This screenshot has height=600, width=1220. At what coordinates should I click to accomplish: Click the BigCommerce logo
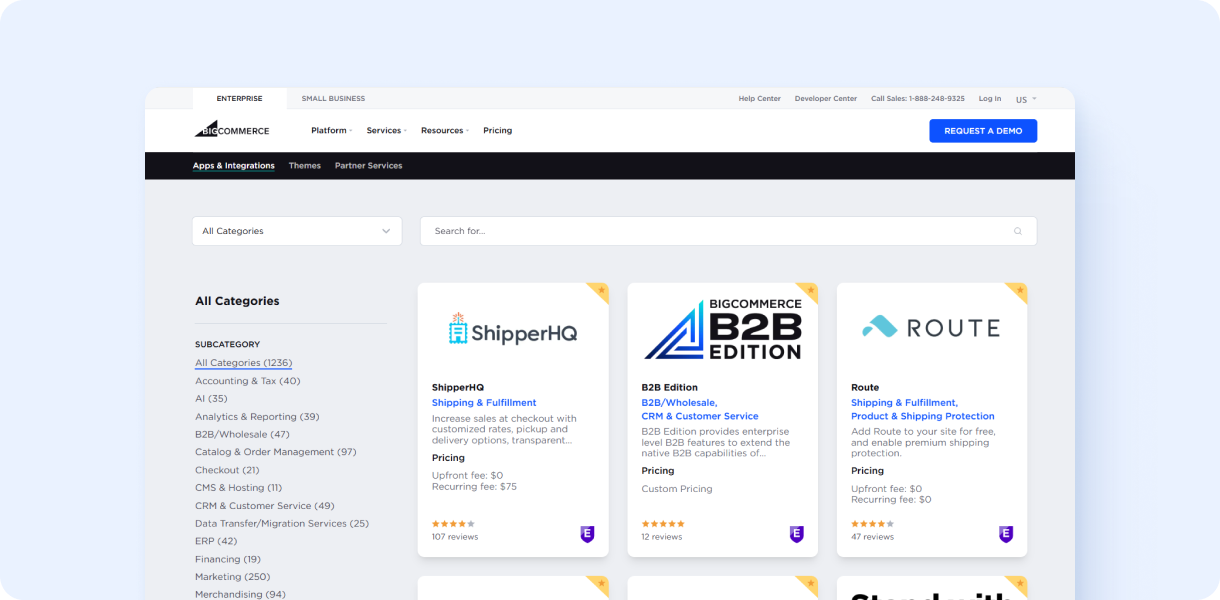point(231,130)
